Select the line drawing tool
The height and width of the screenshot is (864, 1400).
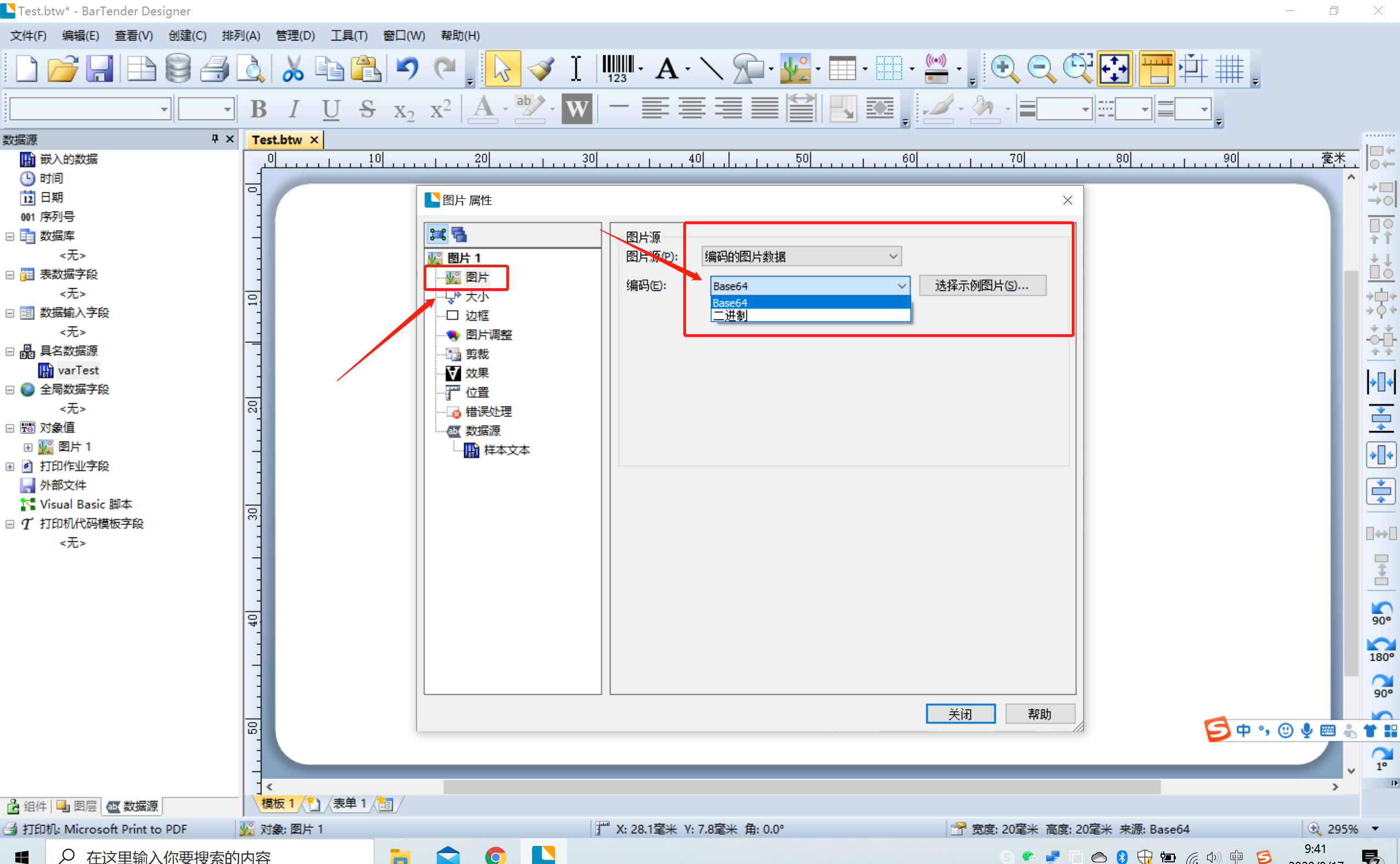pos(710,68)
